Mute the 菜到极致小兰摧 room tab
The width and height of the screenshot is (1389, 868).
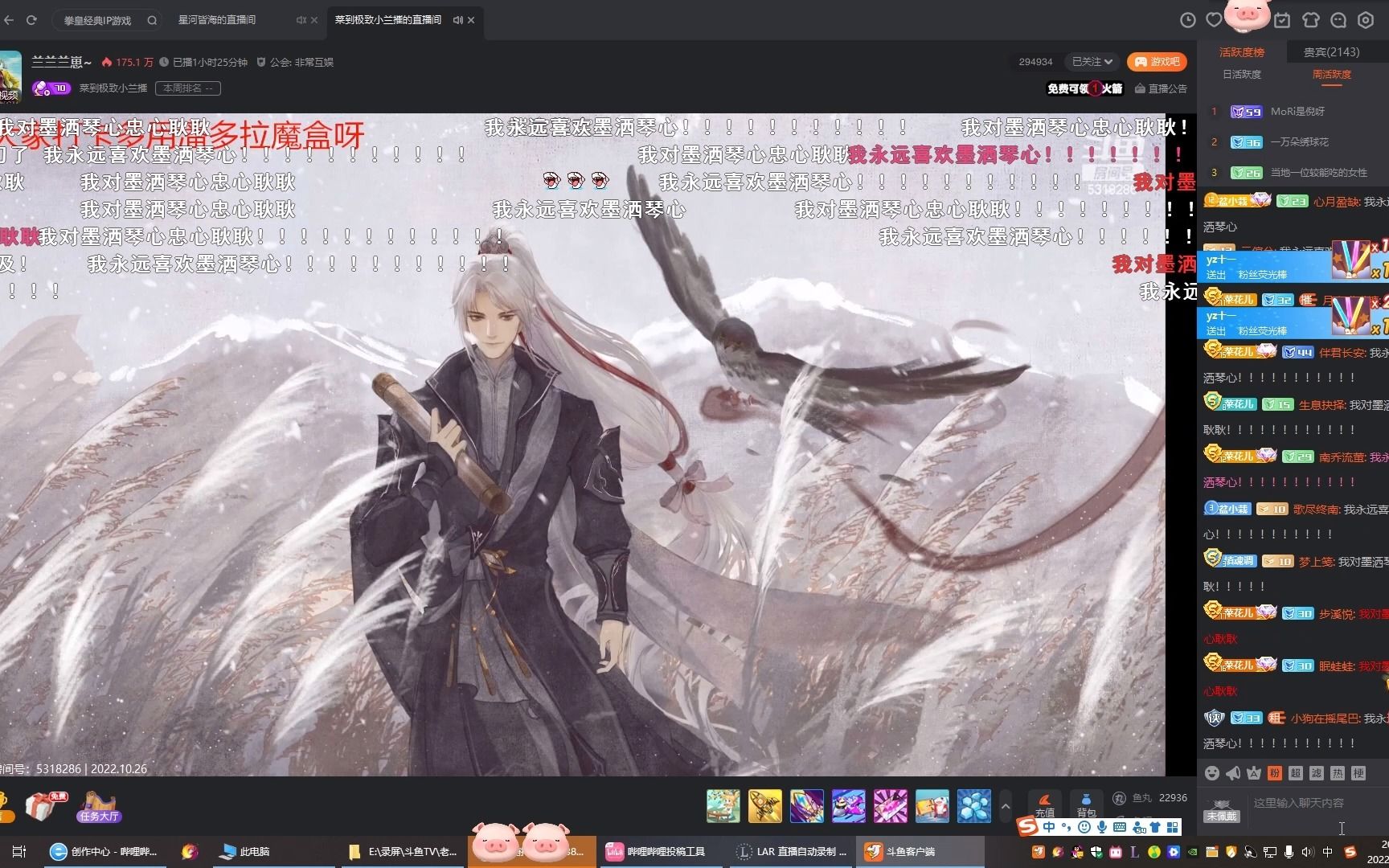point(457,20)
